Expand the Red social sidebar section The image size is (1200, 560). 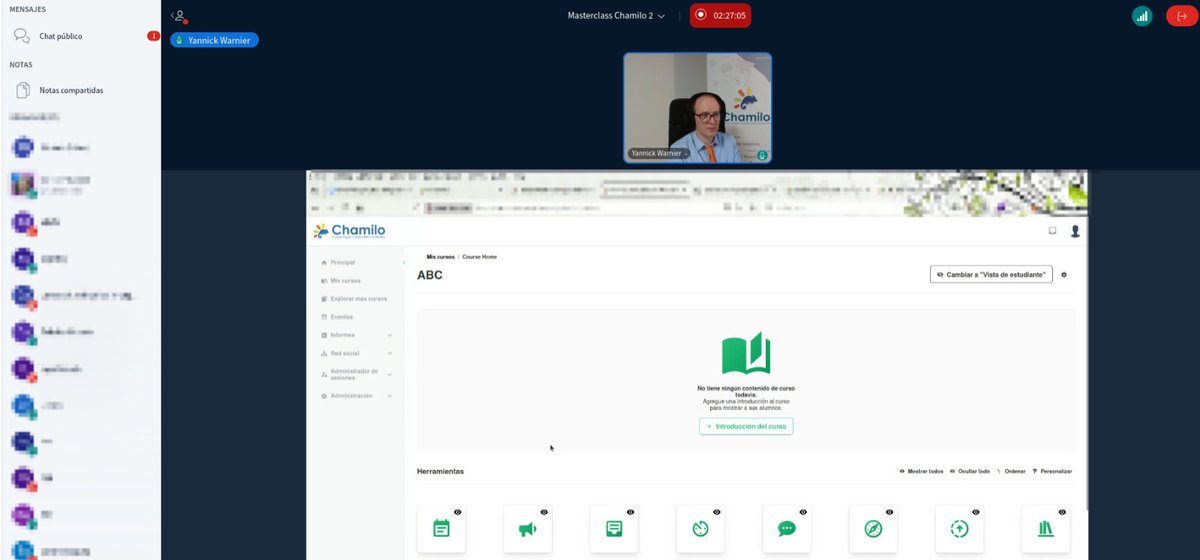point(356,353)
